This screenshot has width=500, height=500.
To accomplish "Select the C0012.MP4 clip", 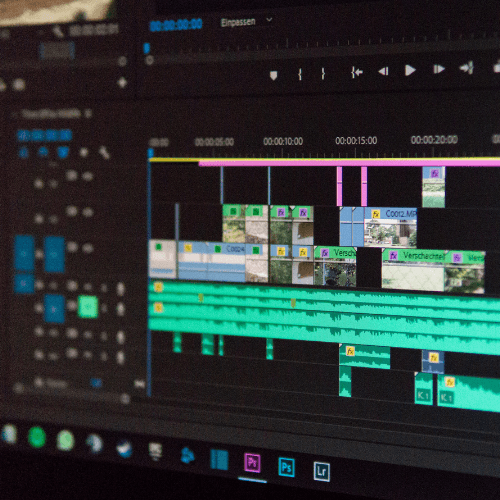I will coord(390,227).
